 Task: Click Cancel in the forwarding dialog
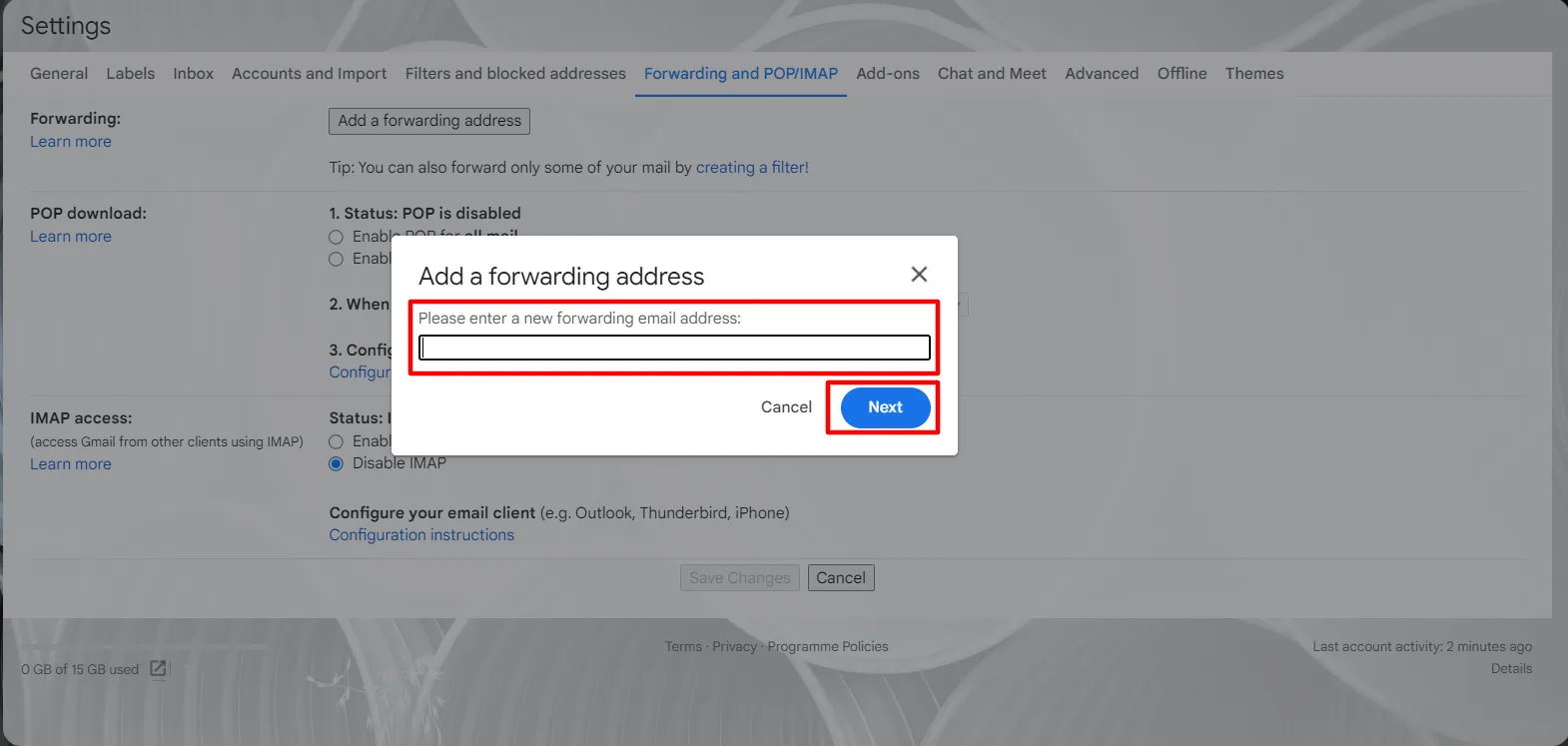click(x=786, y=407)
